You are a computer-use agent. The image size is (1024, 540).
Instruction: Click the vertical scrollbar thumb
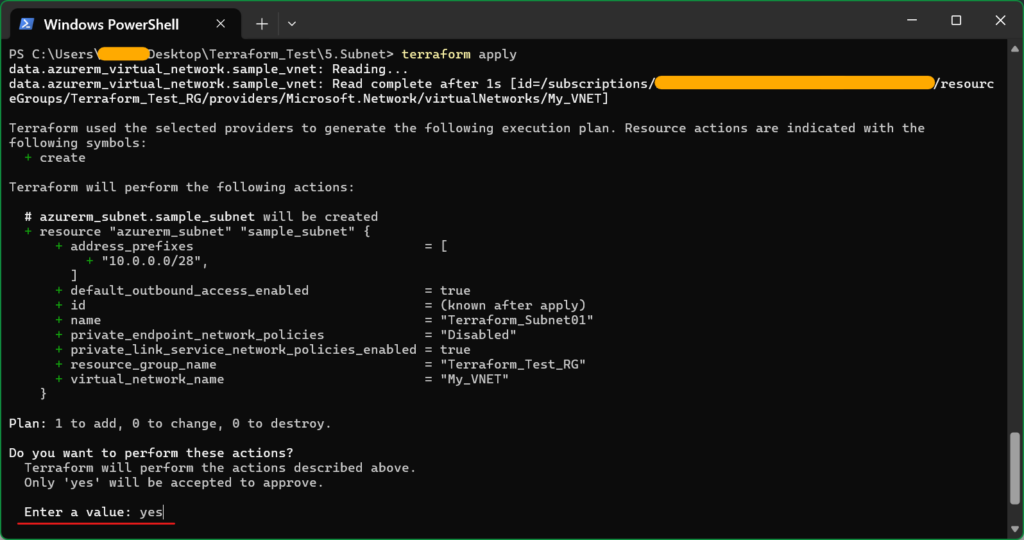(1015, 468)
